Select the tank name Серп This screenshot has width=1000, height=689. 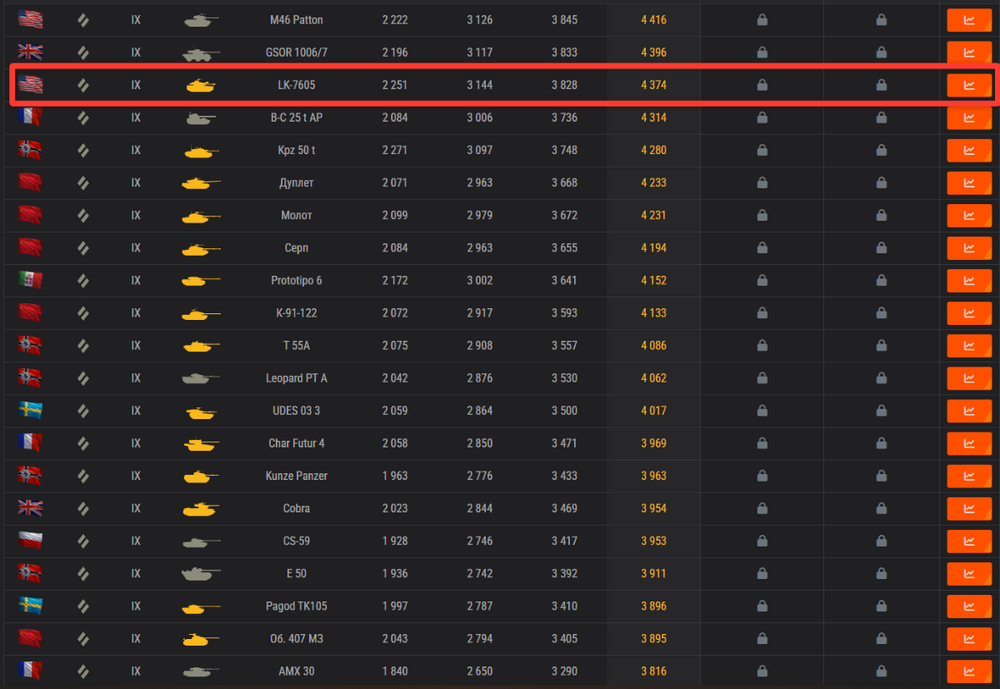(297, 248)
